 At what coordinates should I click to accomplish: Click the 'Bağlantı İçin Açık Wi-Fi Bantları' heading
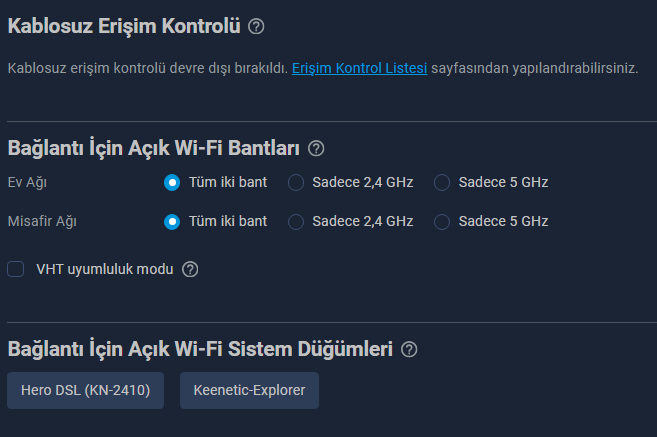point(153,149)
